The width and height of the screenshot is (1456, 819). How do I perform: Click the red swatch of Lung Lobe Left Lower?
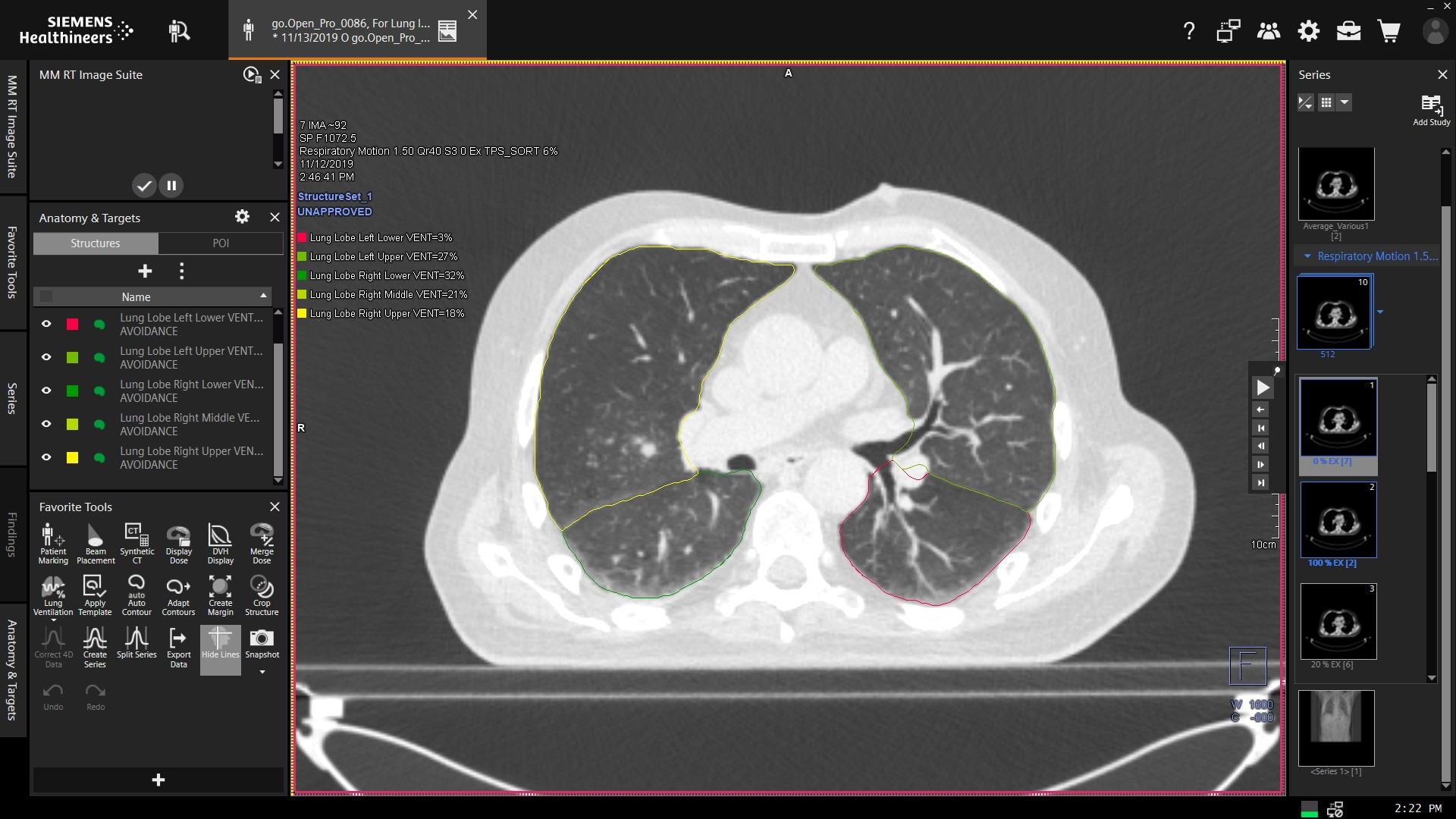point(72,324)
